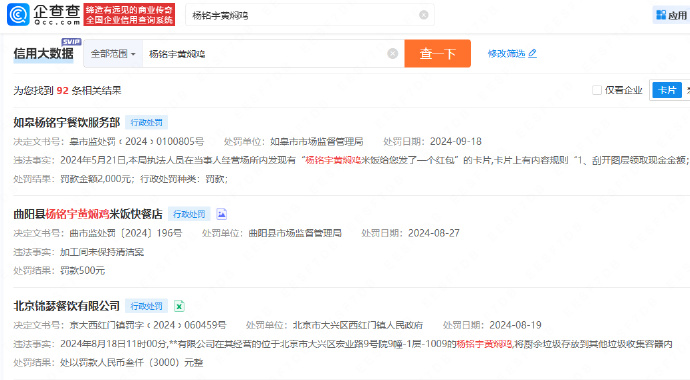Click penalty date 2024-08-27
690x380 pixels.
tap(434, 233)
